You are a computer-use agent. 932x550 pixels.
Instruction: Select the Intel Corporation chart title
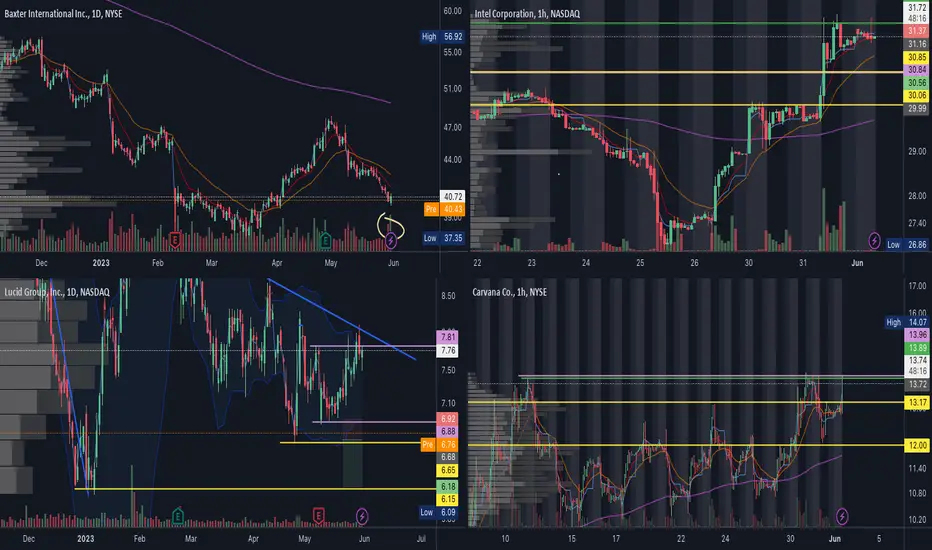click(x=527, y=13)
